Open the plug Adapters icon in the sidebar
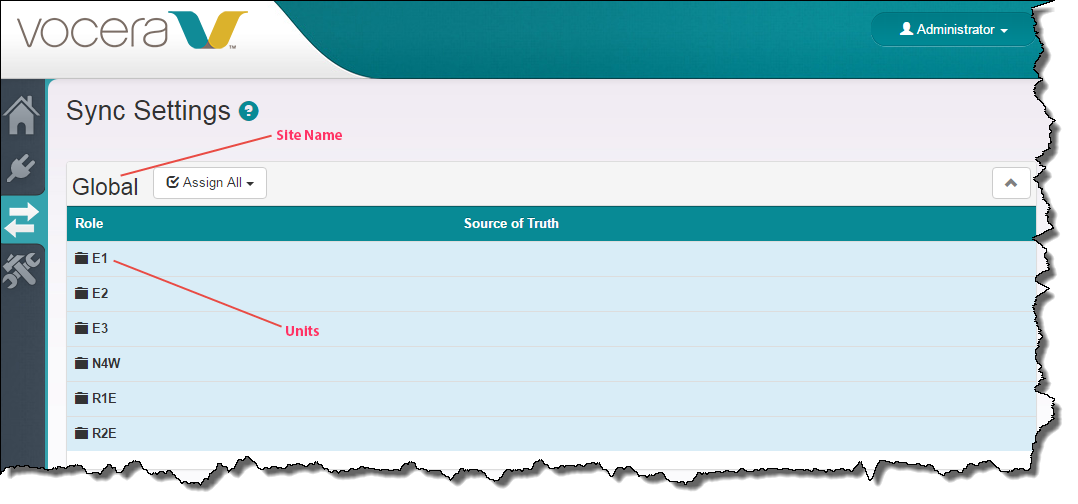1078x504 pixels. [21, 168]
